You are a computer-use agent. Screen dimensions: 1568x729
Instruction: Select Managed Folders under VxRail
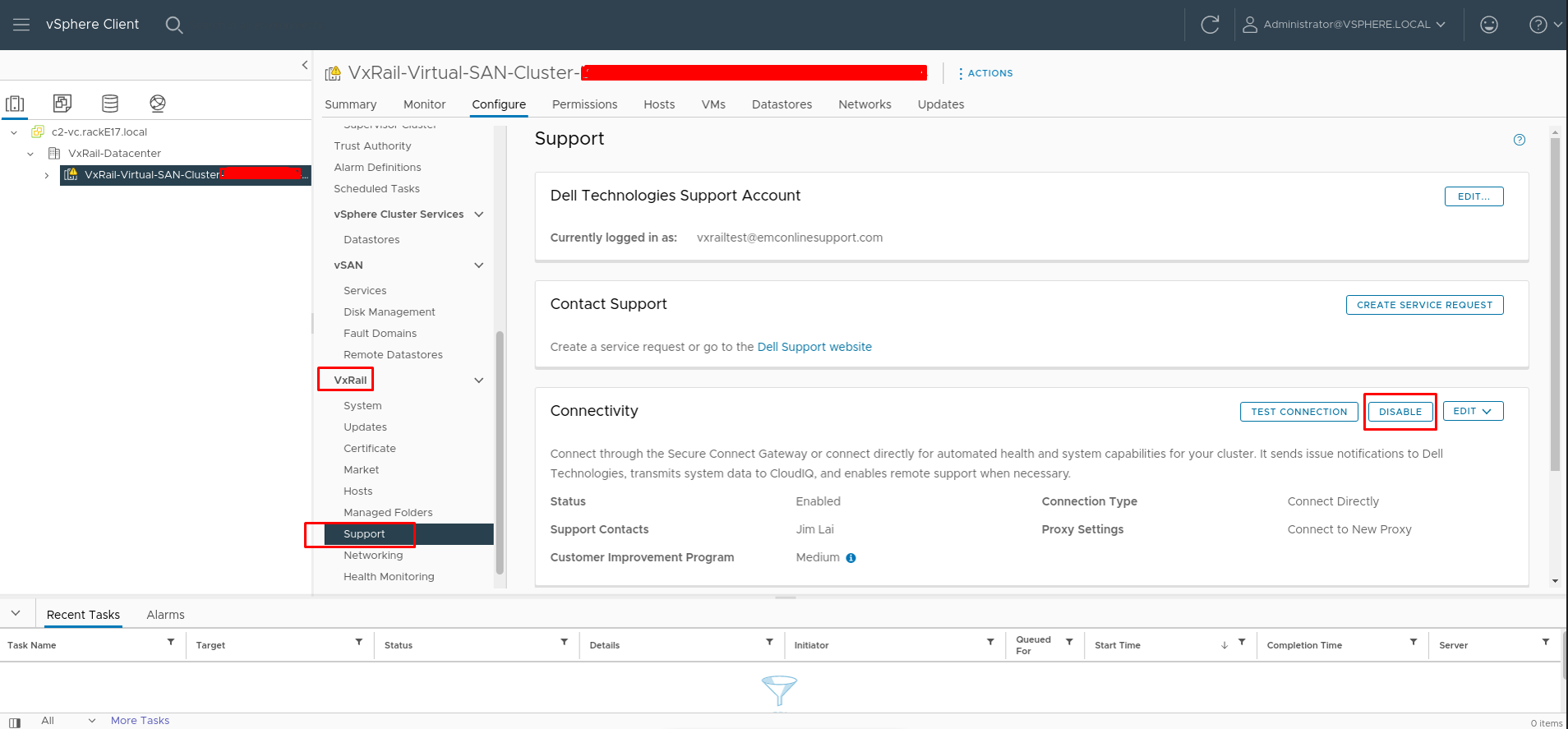(388, 513)
